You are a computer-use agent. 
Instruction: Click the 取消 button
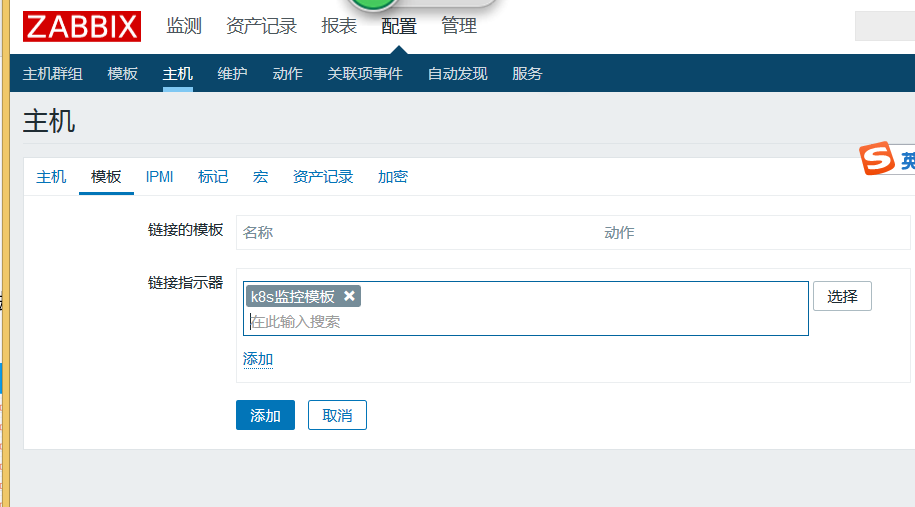coord(337,415)
